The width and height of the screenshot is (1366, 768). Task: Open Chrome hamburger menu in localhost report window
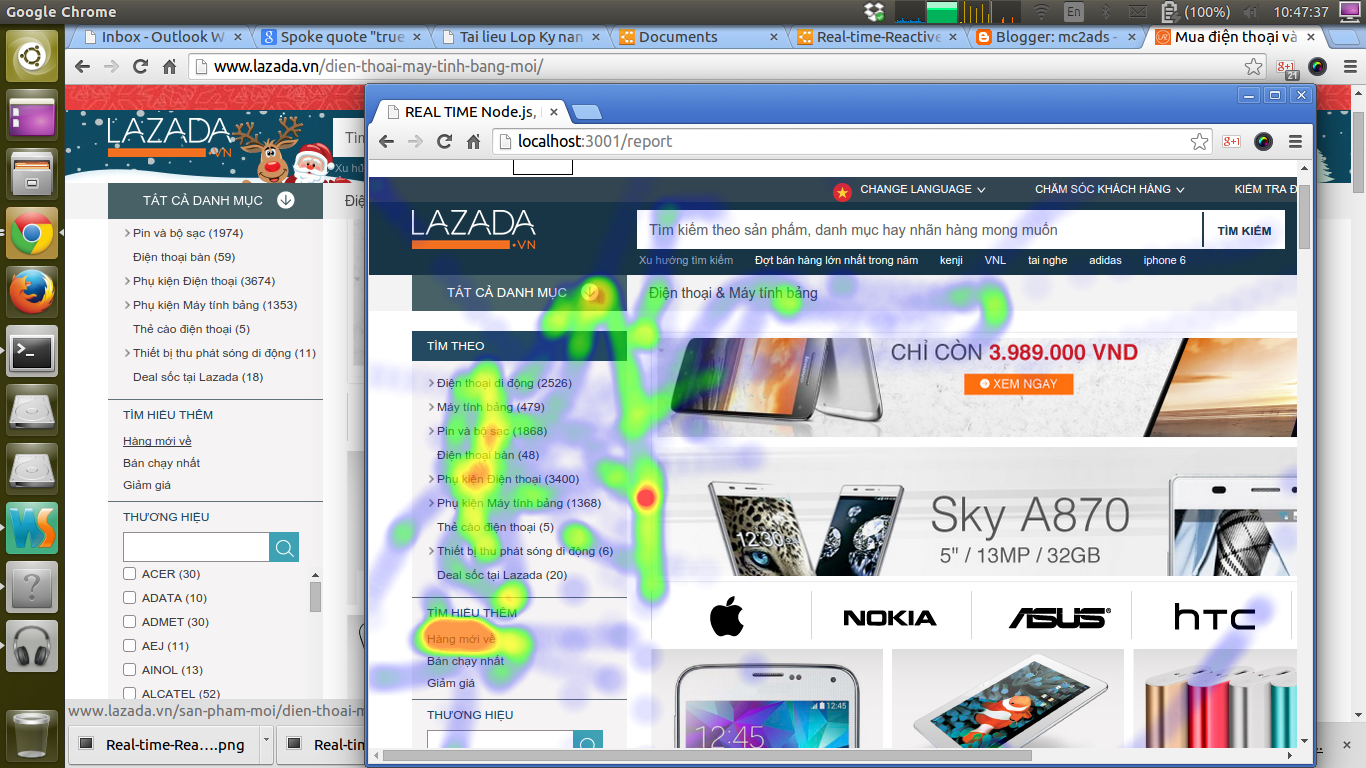tap(1295, 142)
